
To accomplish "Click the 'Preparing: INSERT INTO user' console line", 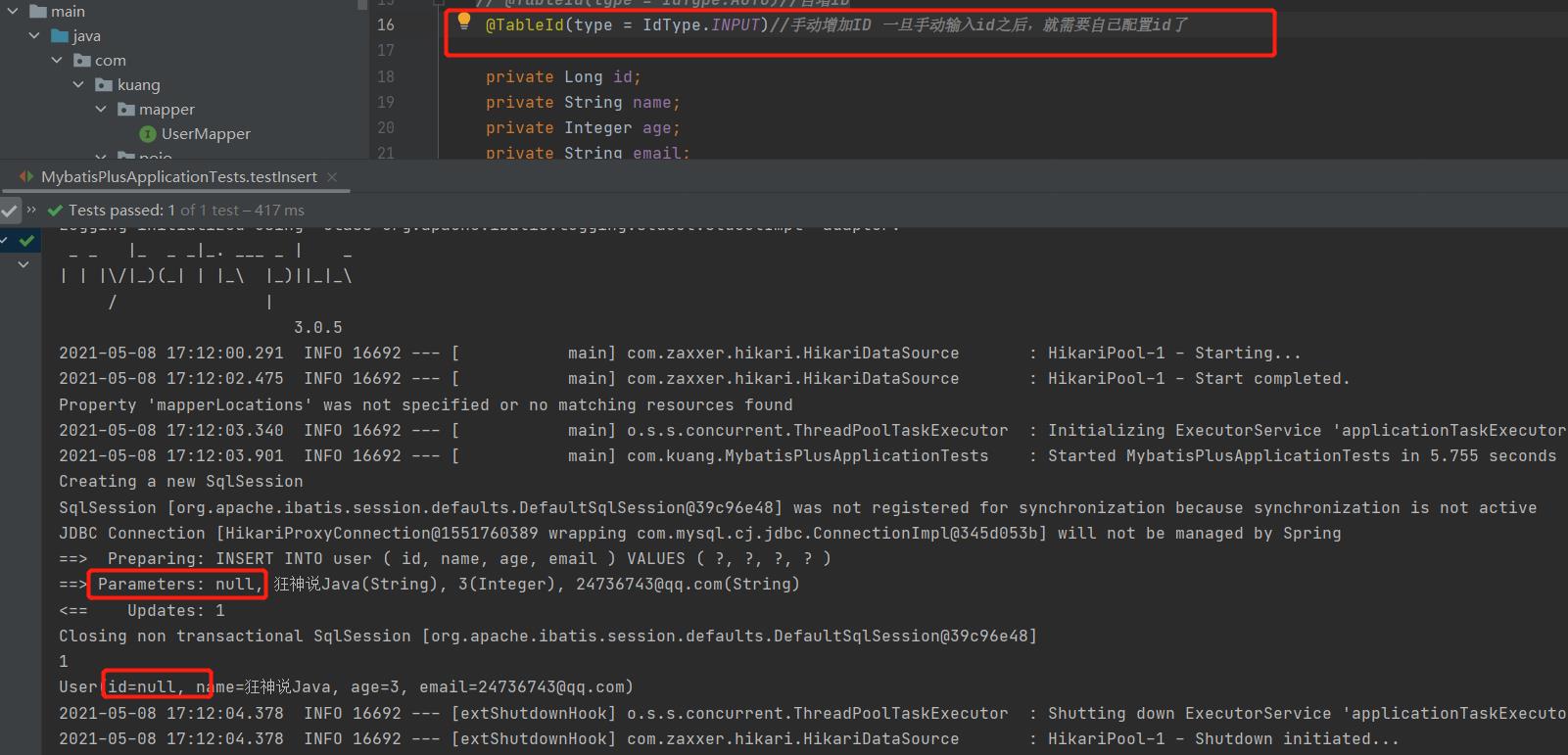I will (445, 558).
